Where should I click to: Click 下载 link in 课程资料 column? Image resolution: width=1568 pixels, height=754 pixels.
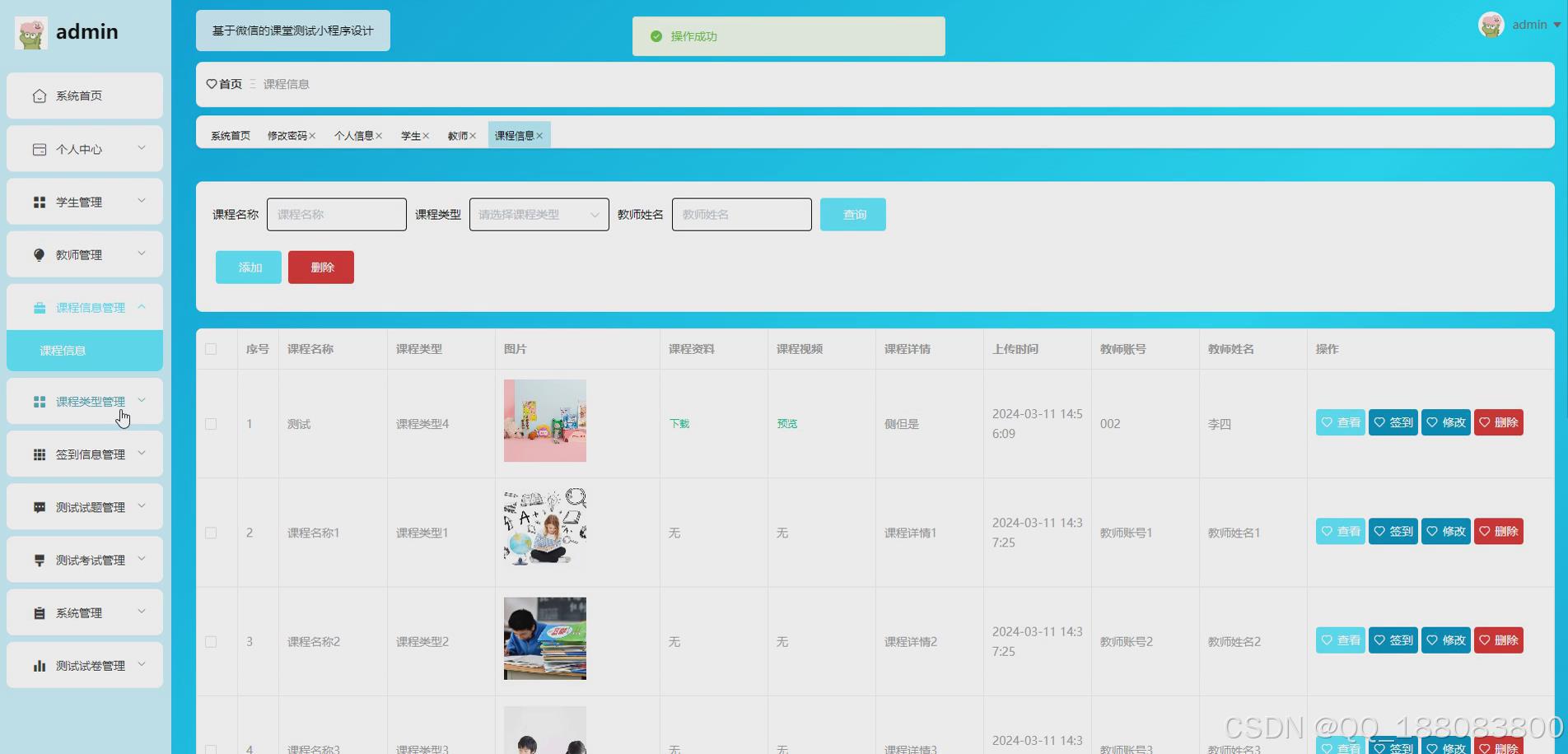coord(679,424)
